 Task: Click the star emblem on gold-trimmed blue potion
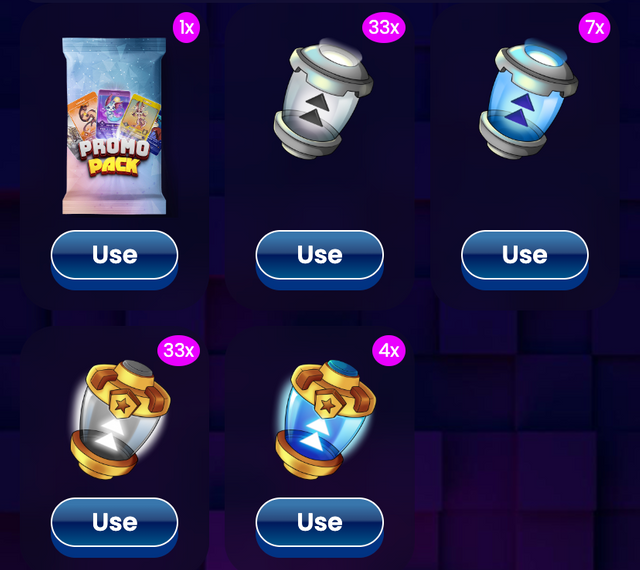[327, 404]
